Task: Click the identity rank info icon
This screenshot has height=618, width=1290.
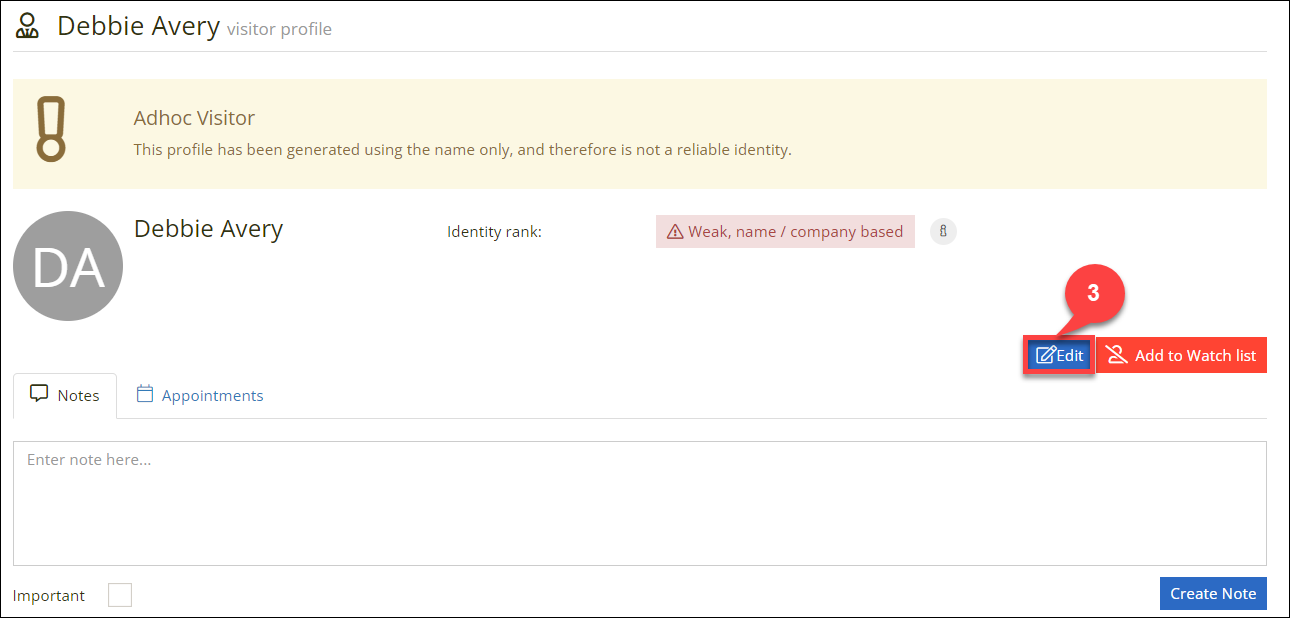Action: pyautogui.click(x=943, y=232)
